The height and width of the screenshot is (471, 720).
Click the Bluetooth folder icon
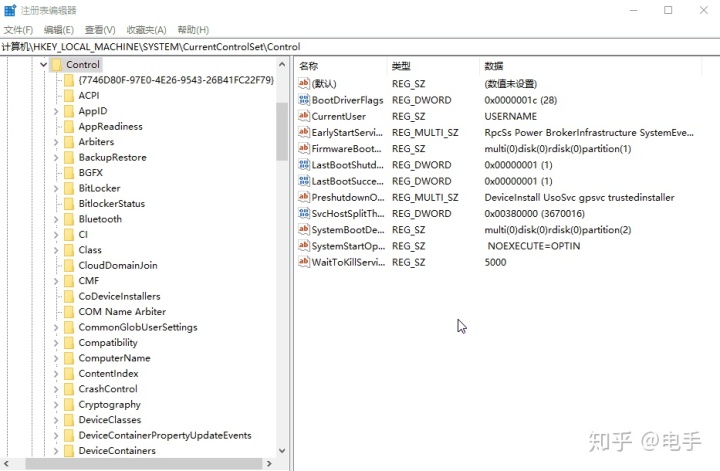(x=69, y=219)
